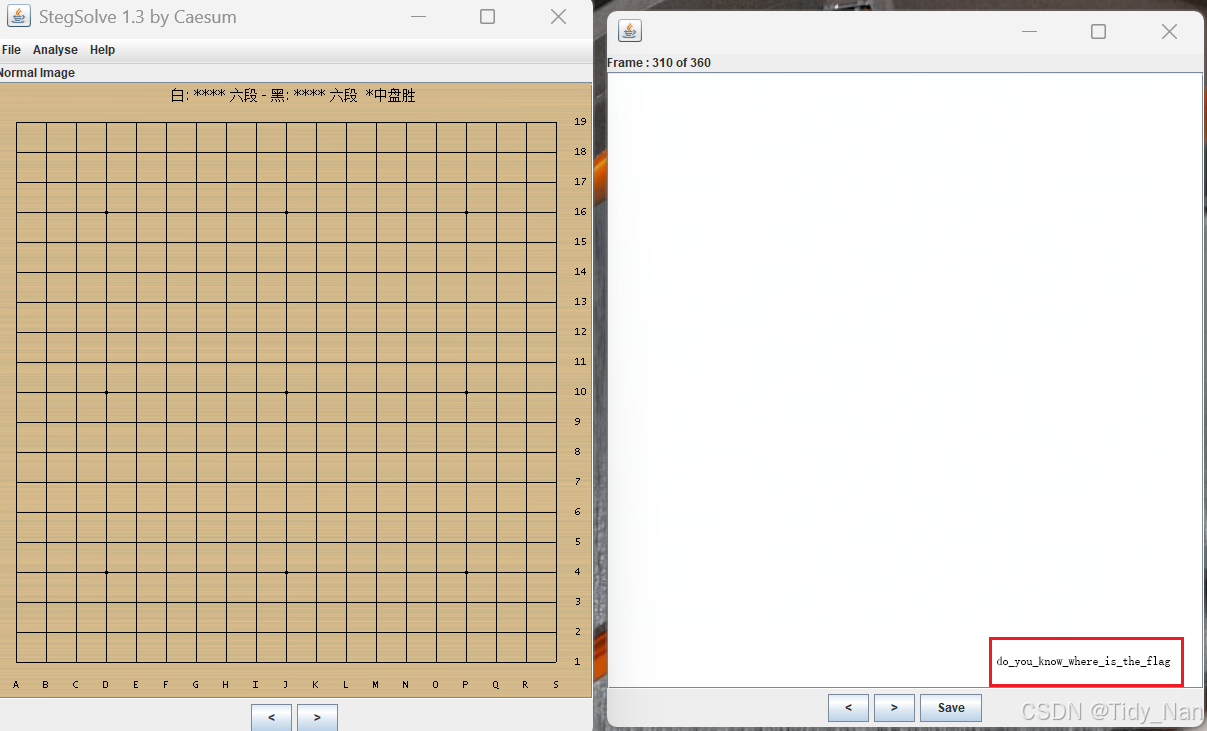Click the star point at J16
Viewport: 1207px width, 731px height.
click(x=286, y=212)
